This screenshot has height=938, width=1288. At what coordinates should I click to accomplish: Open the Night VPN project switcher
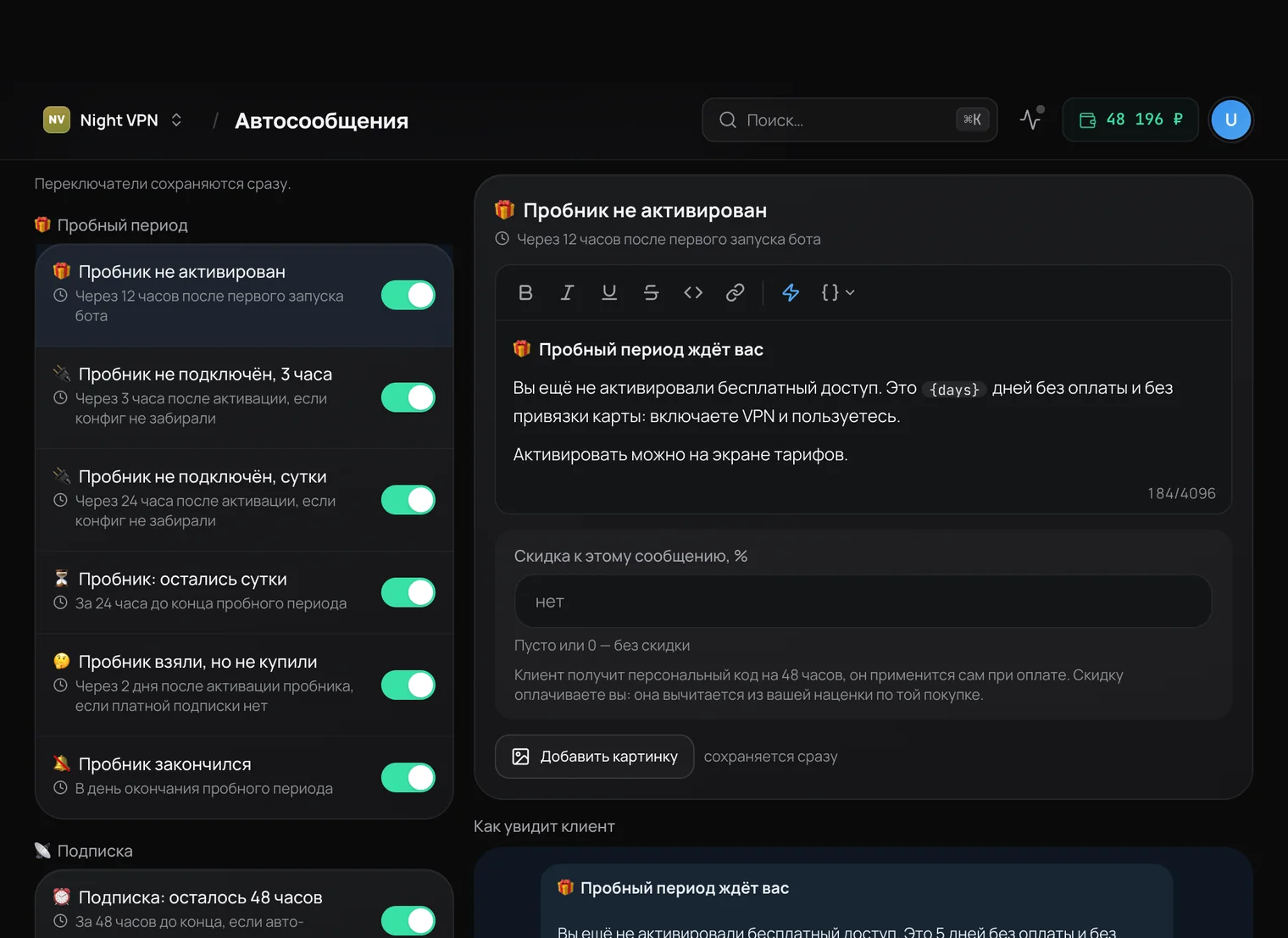click(114, 120)
